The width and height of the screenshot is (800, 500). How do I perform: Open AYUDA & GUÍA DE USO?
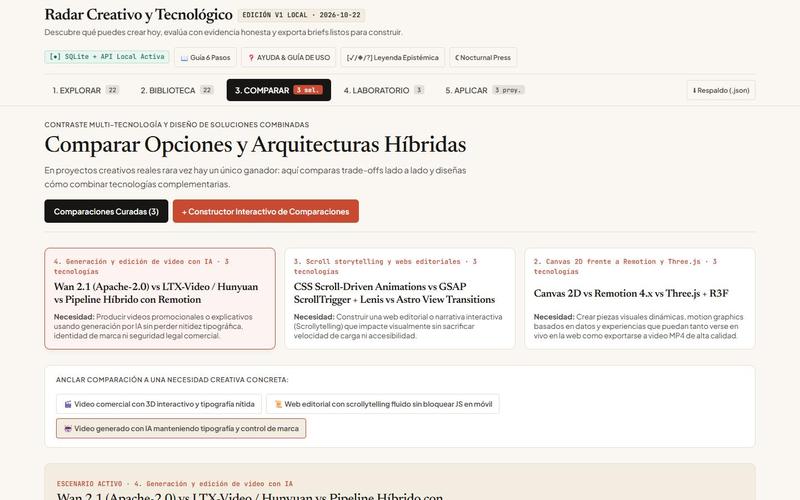tap(289, 57)
